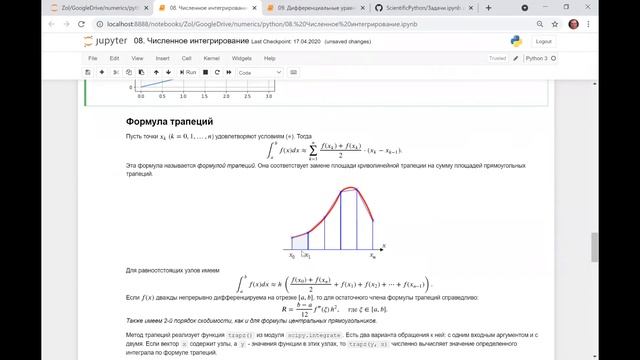
Task: Copy selected cells icon in toolbar
Action: pos(129,72)
